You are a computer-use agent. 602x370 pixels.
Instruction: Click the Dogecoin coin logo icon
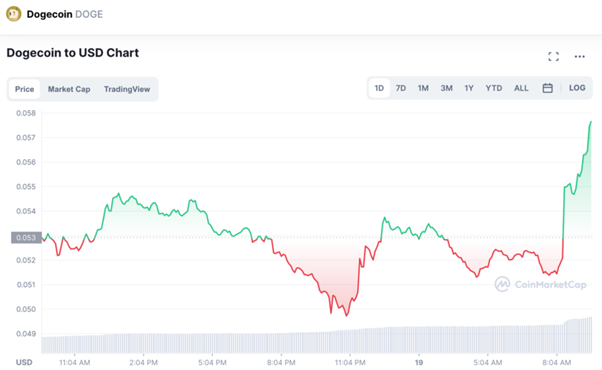[13, 14]
